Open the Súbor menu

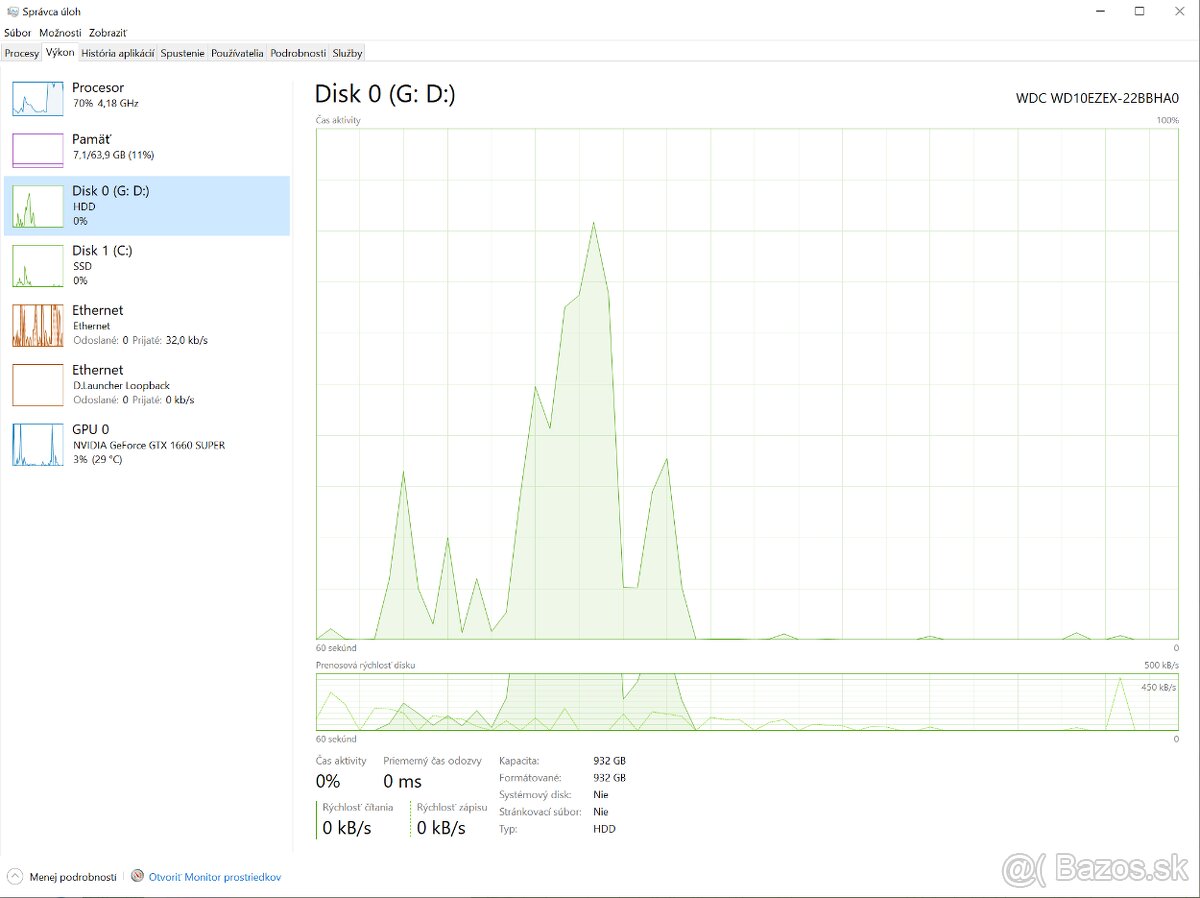(x=17, y=33)
